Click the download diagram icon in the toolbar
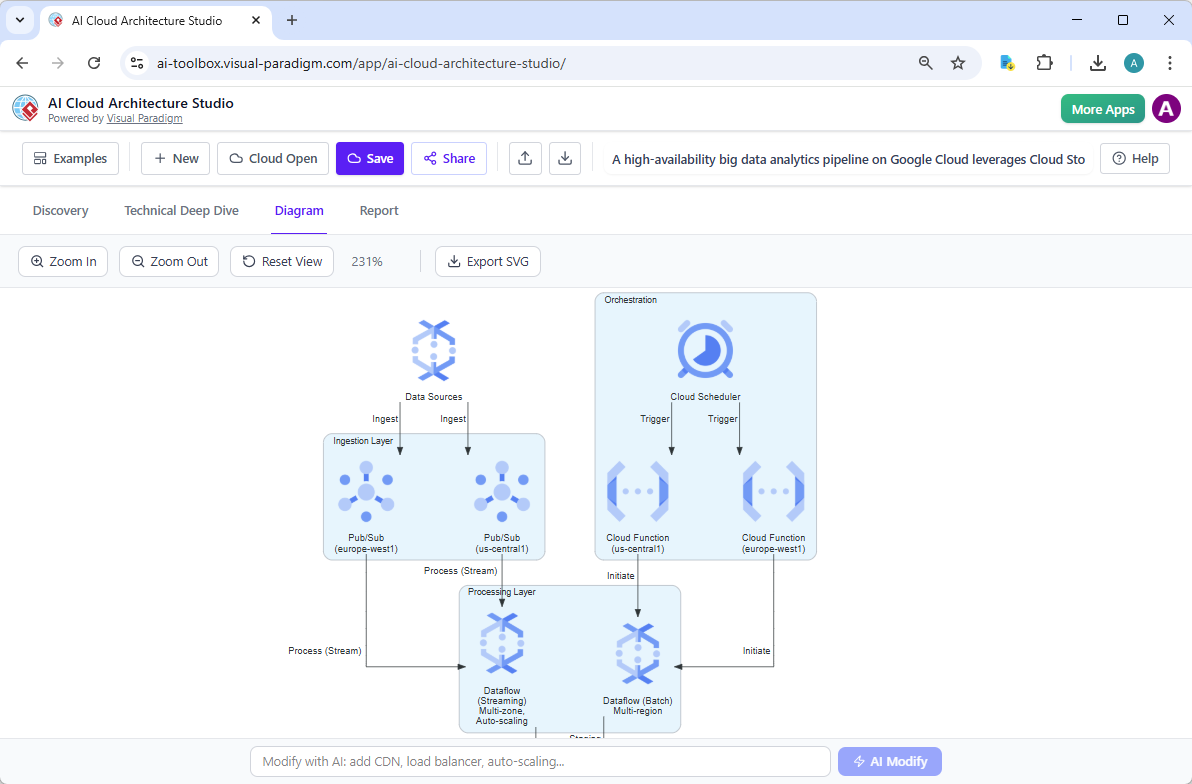Viewport: 1192px width, 784px height. 565,158
